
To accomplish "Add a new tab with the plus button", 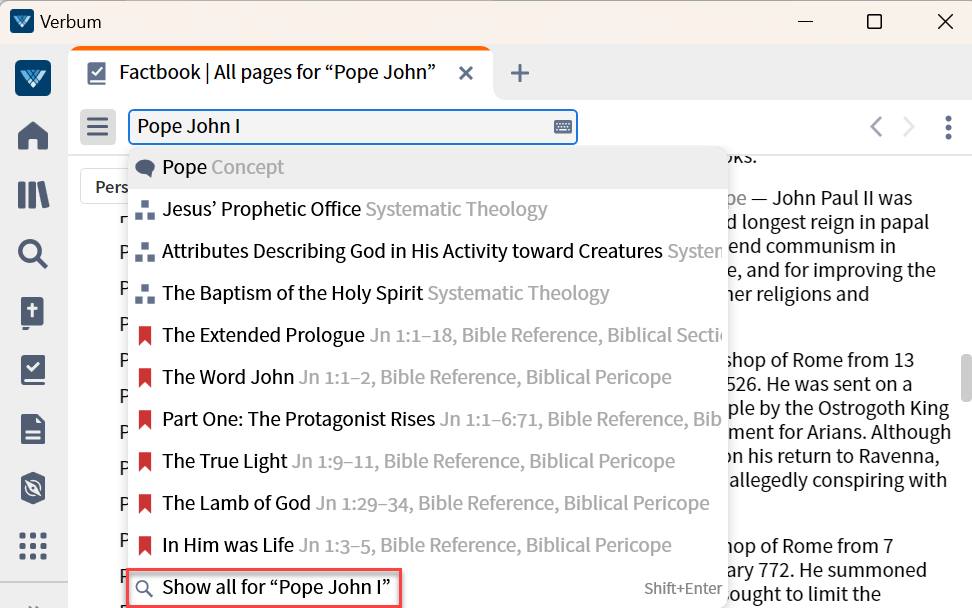I will 519,73.
